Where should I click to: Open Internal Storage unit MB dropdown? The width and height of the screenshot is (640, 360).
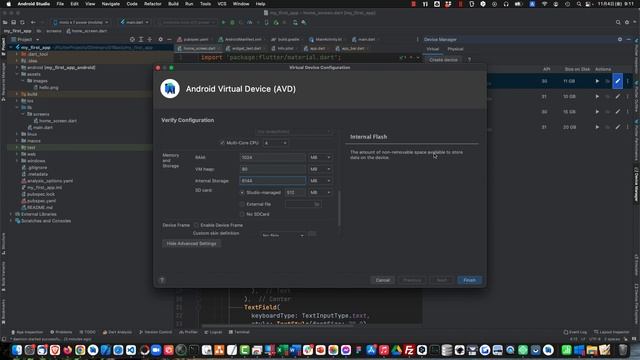click(320, 180)
